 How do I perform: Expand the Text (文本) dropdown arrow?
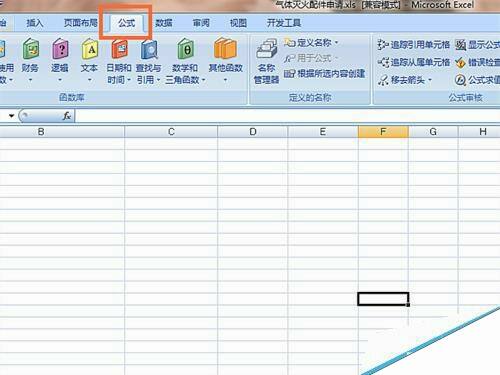point(90,80)
